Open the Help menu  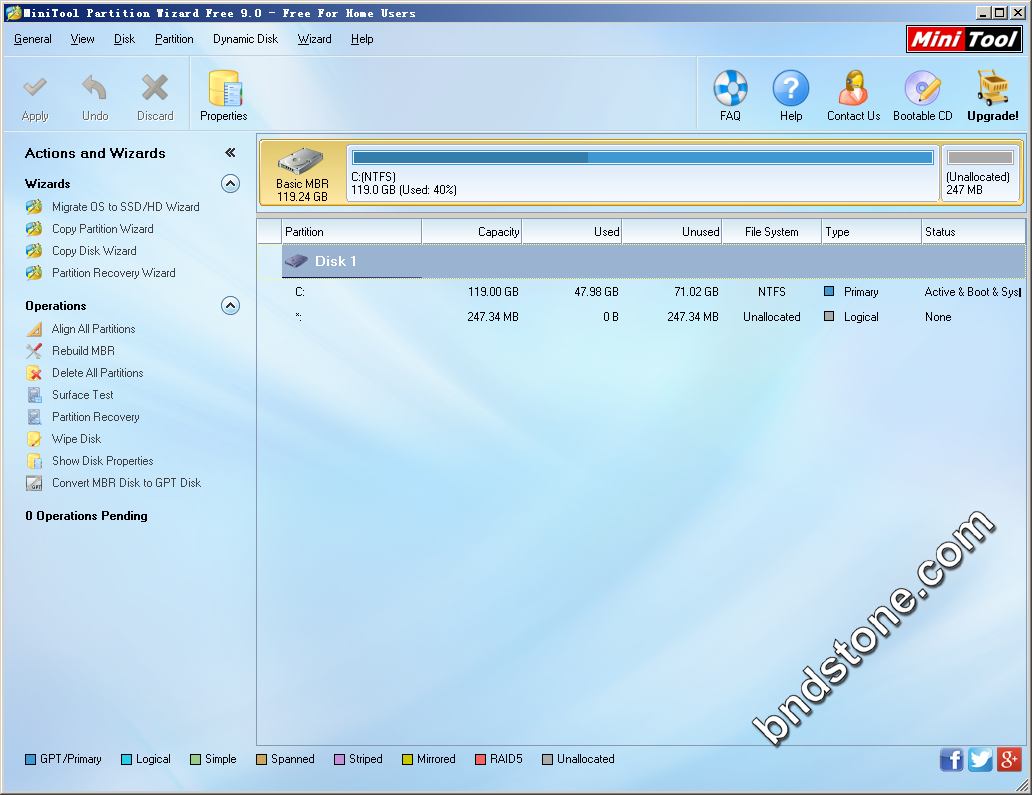362,39
